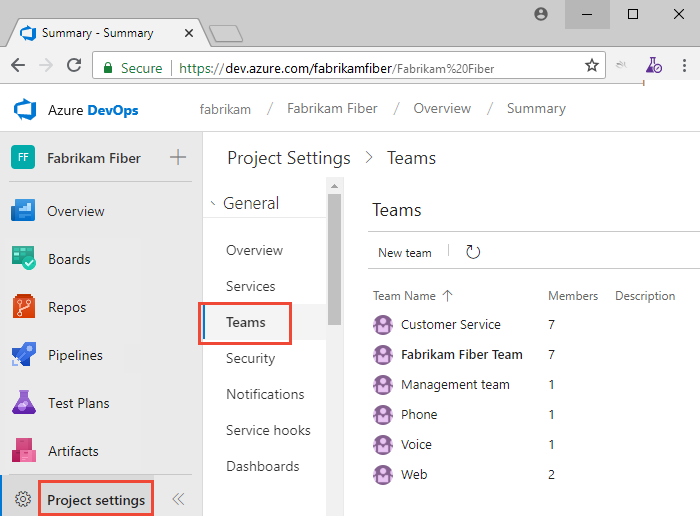This screenshot has width=700, height=517.
Task: Click the Overview icon in sidebar
Action: (24, 211)
